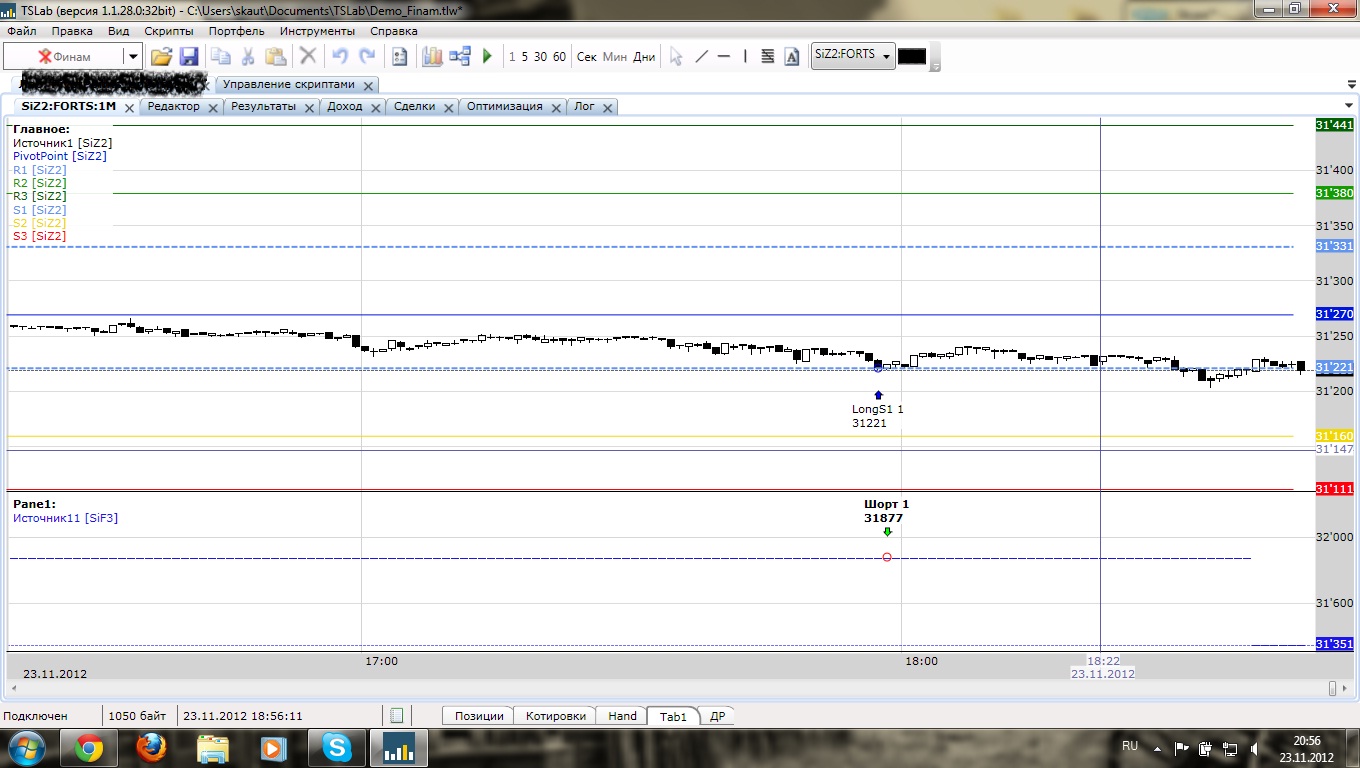Click the status bar notebook icon
1360x768 pixels.
[396, 716]
